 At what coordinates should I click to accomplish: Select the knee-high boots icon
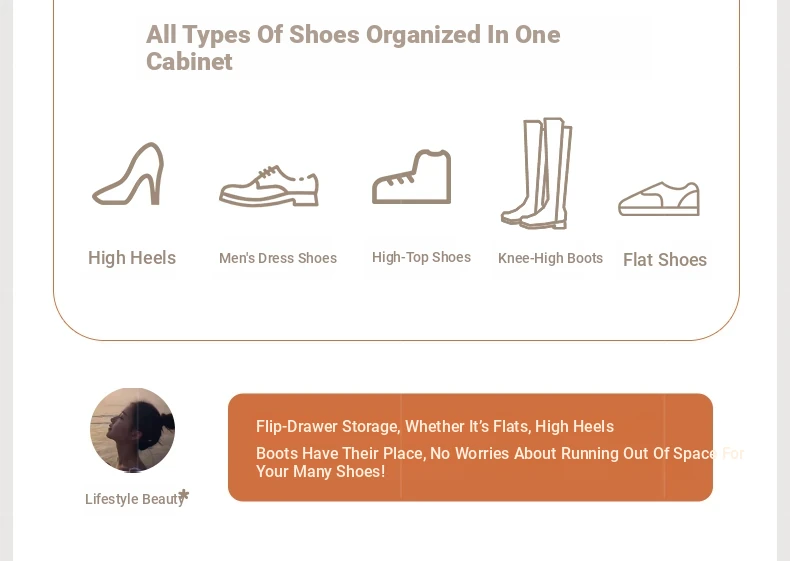coord(537,173)
